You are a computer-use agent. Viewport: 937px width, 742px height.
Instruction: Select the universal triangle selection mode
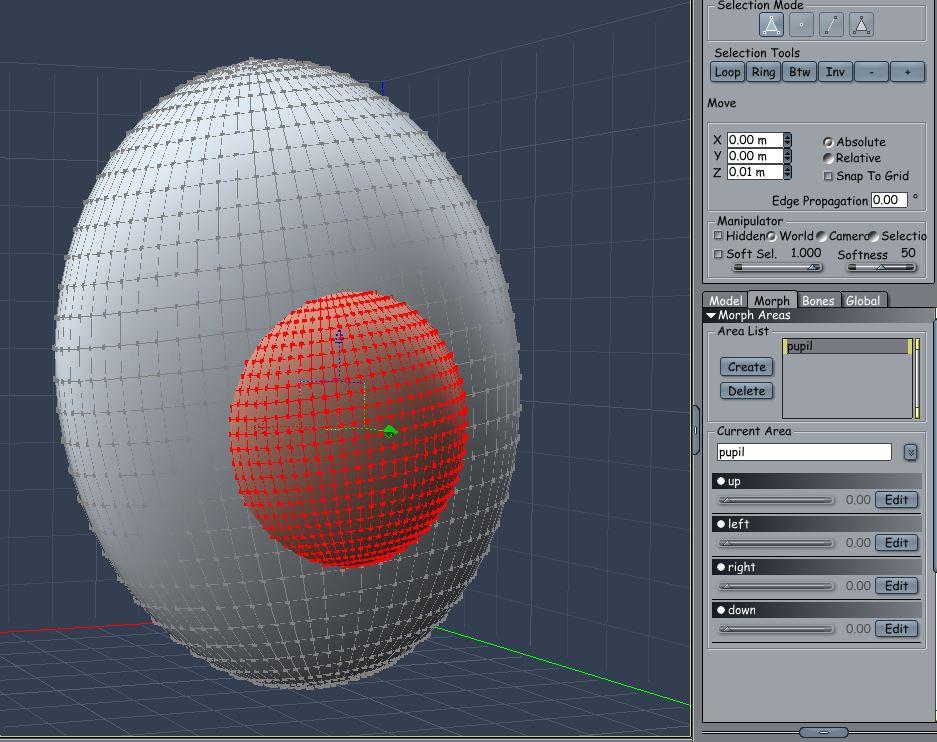click(x=771, y=25)
